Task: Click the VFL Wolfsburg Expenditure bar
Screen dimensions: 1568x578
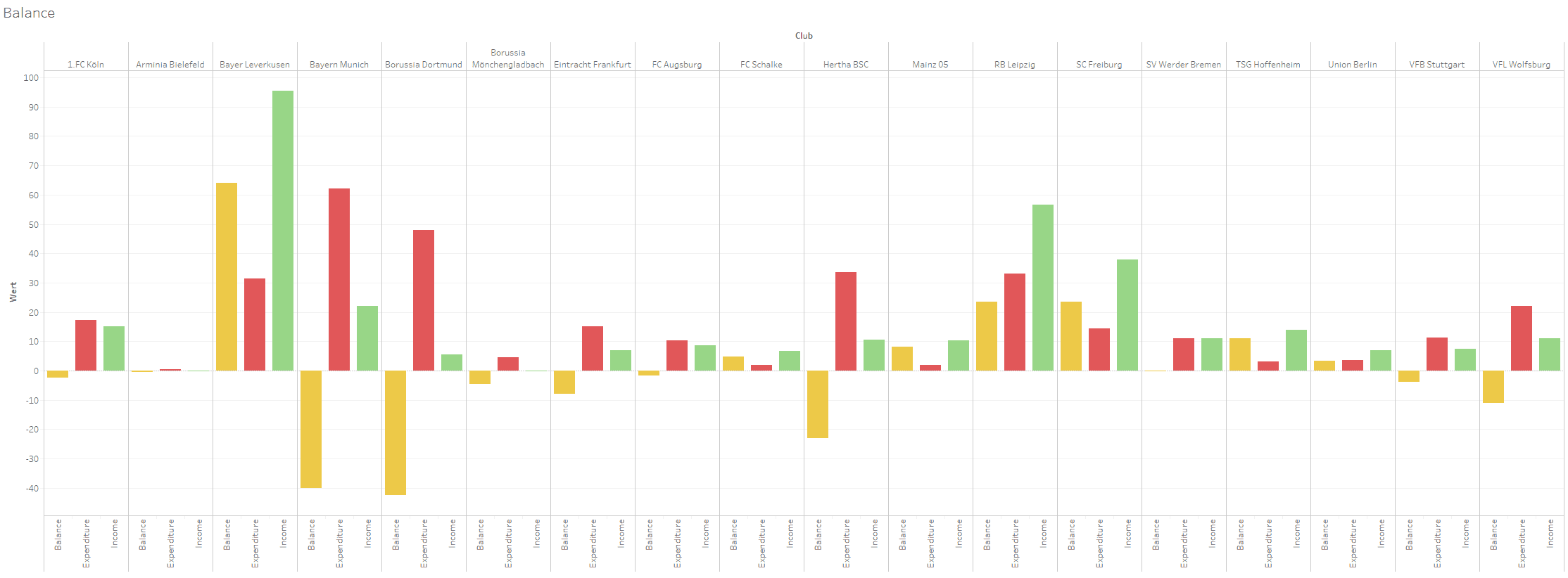Action: pyautogui.click(x=1522, y=338)
